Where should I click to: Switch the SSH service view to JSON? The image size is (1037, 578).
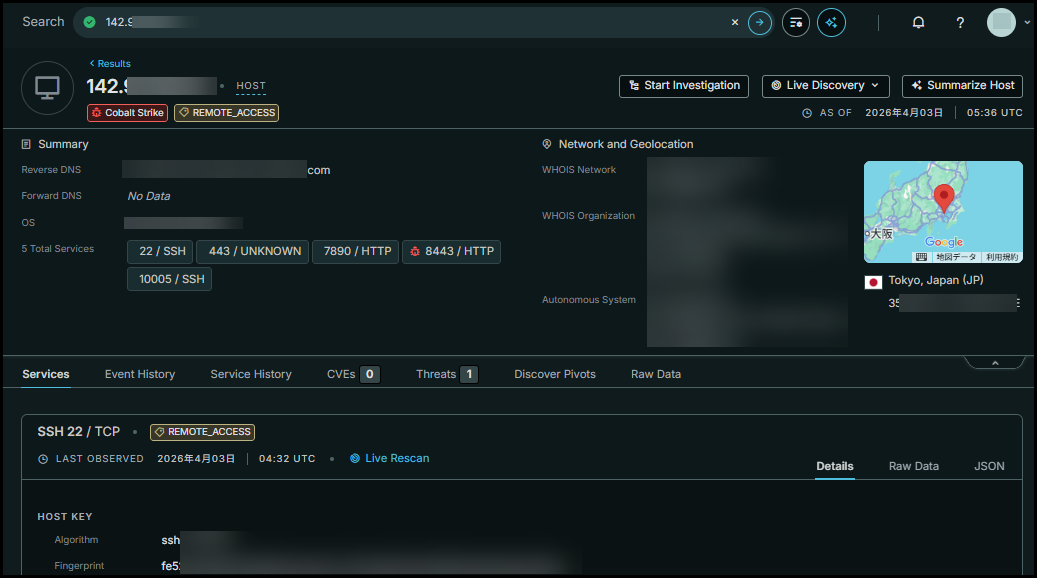[989, 466]
